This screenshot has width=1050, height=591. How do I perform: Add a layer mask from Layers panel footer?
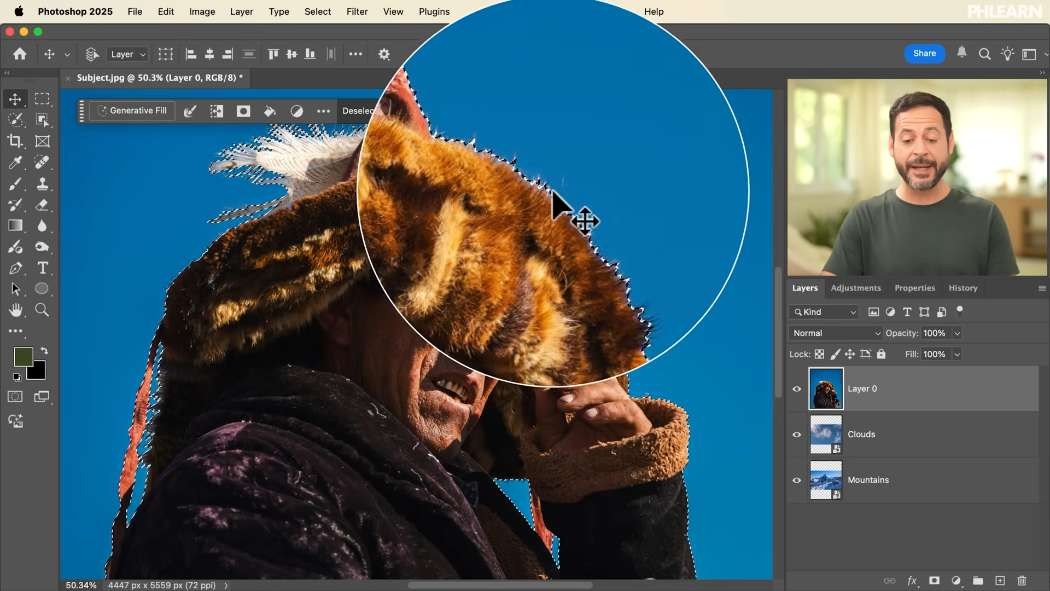point(934,580)
